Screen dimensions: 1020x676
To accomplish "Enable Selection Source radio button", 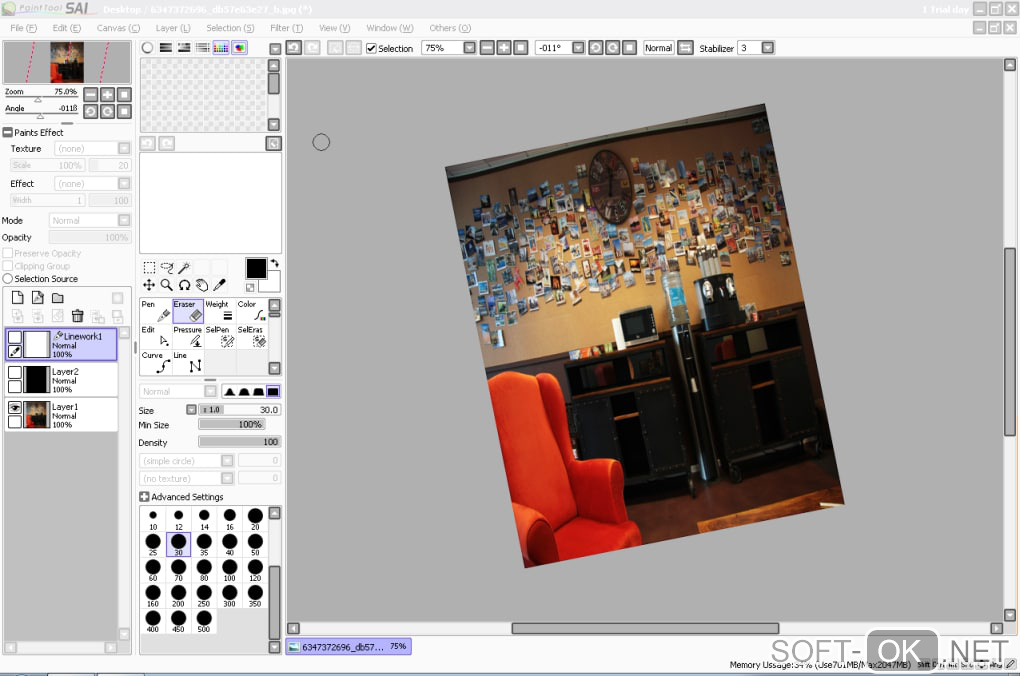I will click(x=8, y=278).
